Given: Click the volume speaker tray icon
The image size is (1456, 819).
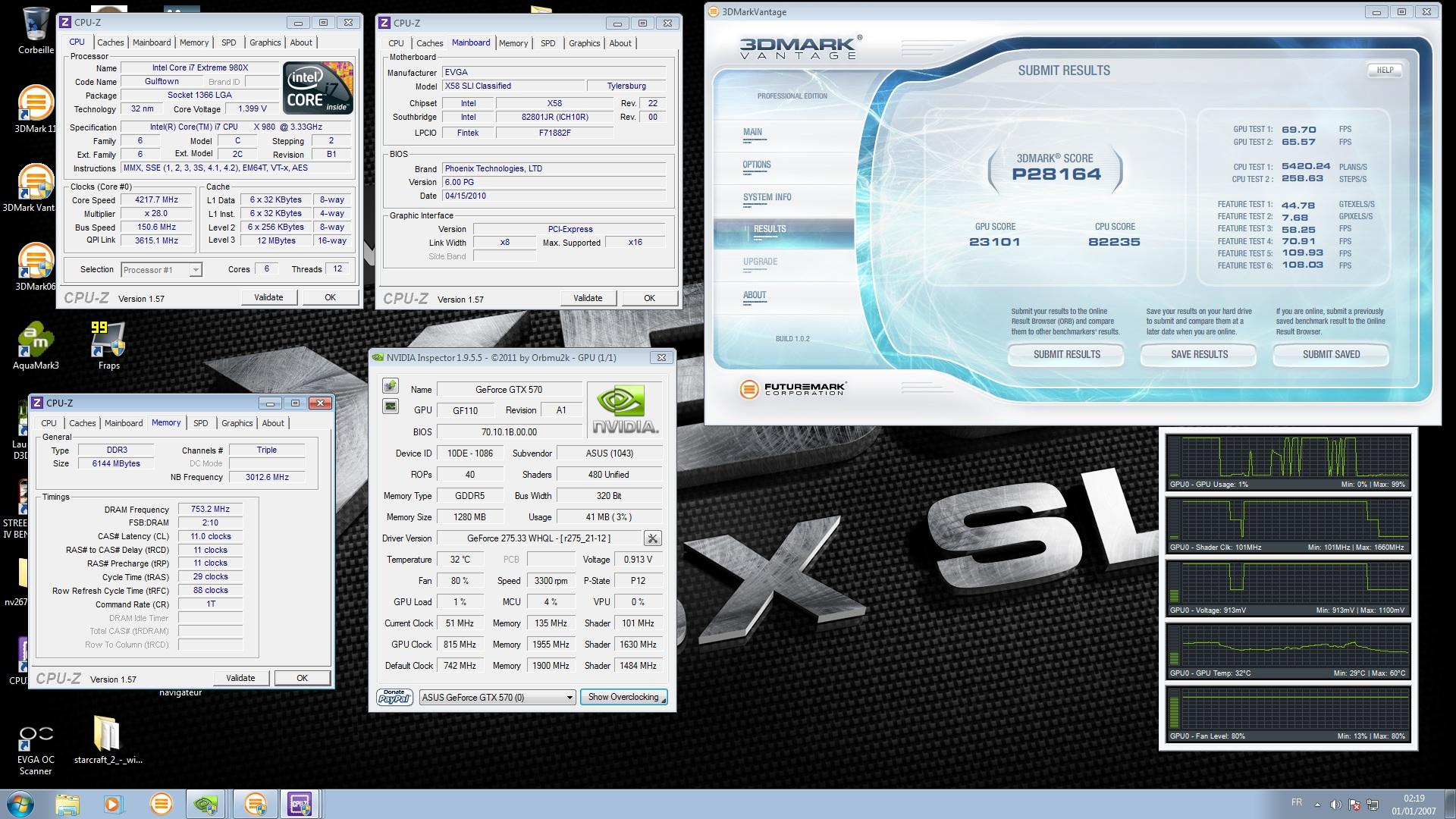Looking at the screenshot, I should [1335, 804].
